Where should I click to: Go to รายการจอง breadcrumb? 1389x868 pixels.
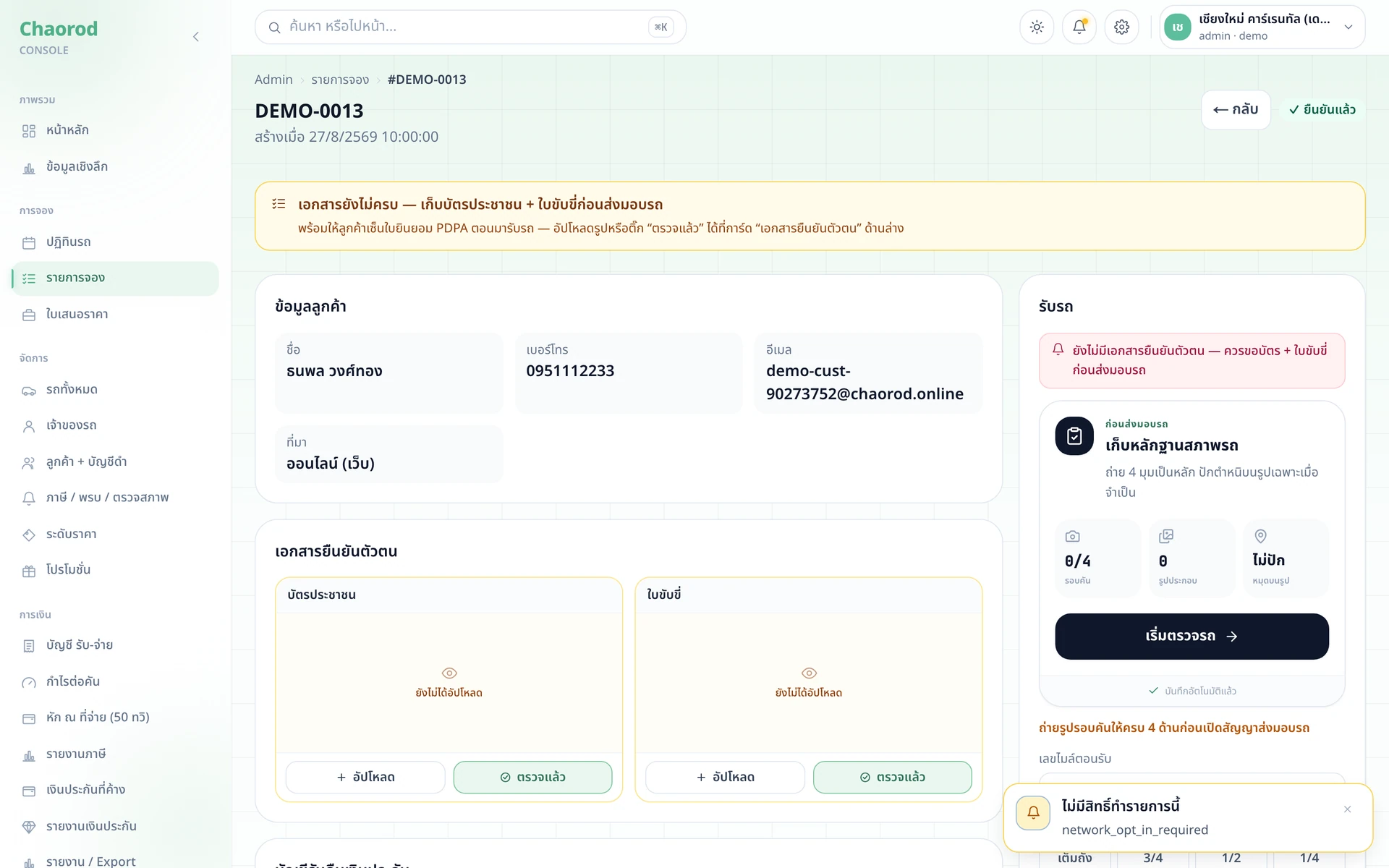tap(340, 80)
